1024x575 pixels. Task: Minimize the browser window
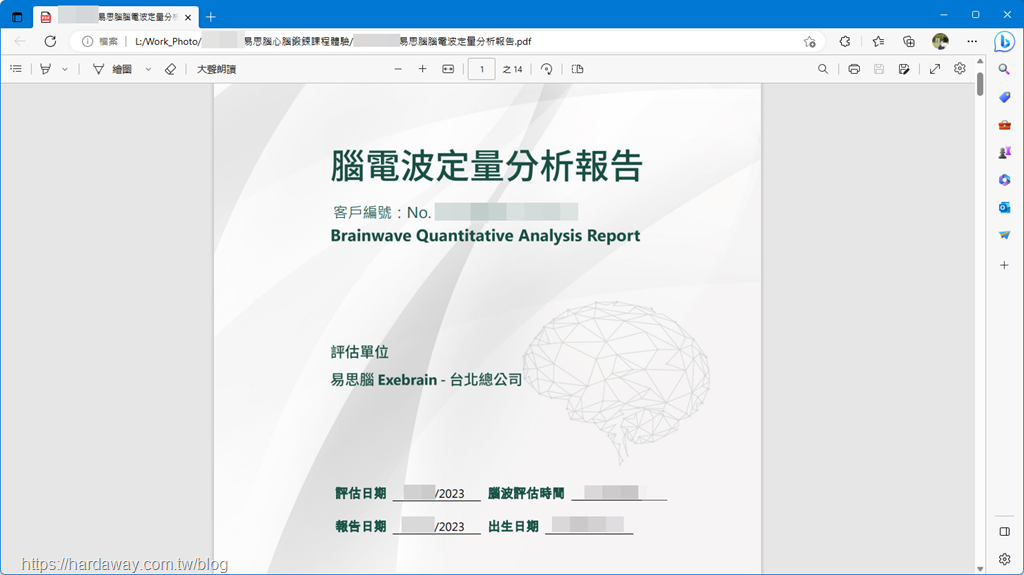[944, 14]
